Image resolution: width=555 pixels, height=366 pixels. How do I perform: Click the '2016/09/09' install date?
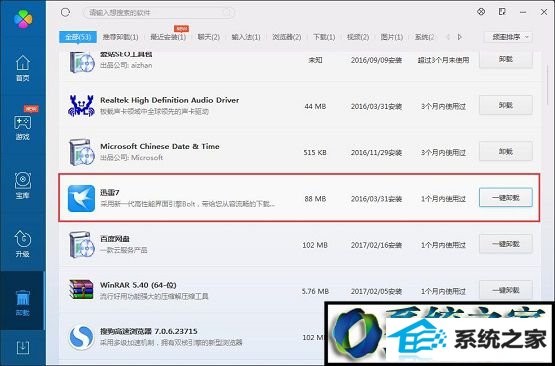376,60
